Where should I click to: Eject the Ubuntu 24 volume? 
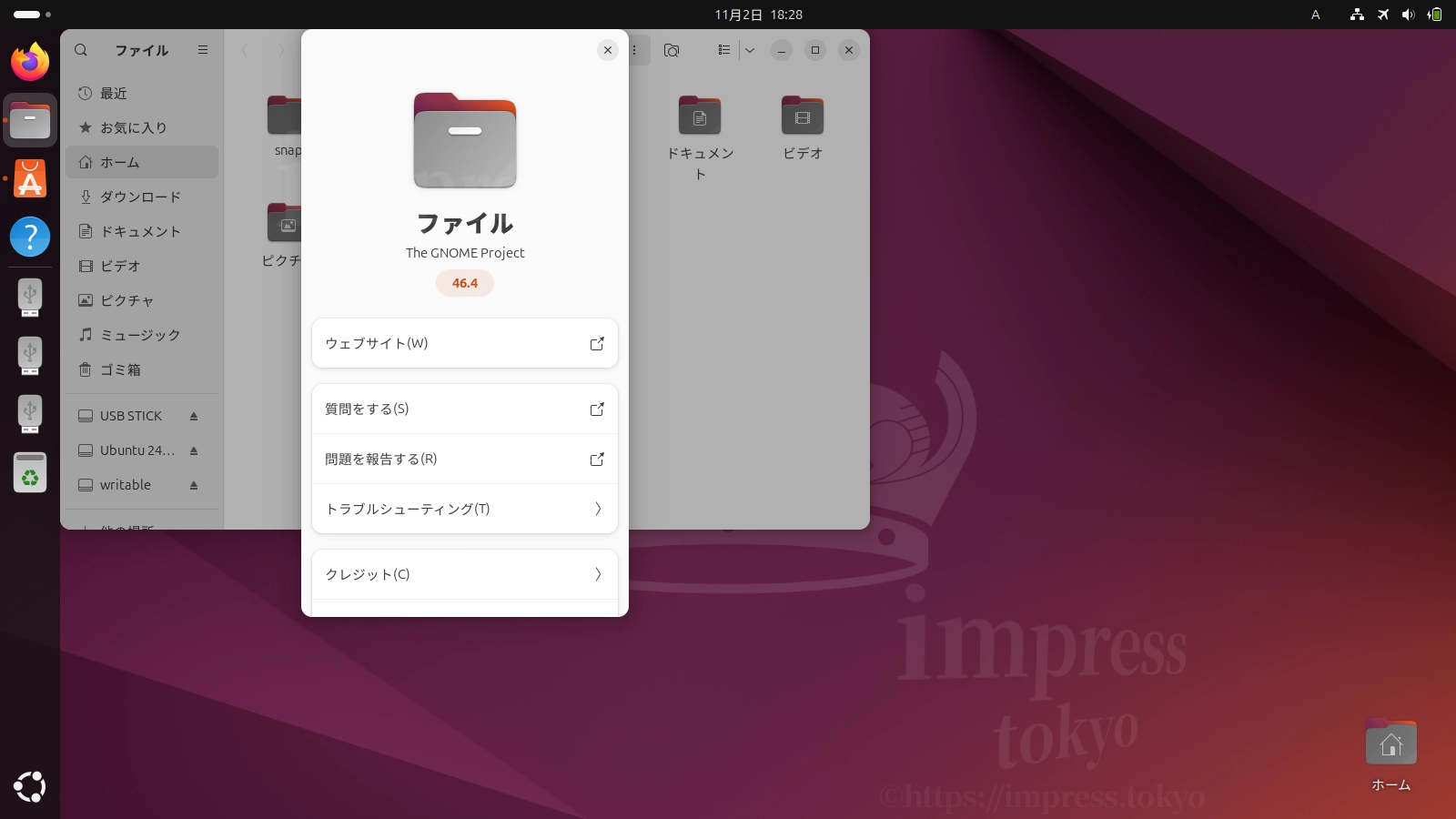[x=194, y=450]
